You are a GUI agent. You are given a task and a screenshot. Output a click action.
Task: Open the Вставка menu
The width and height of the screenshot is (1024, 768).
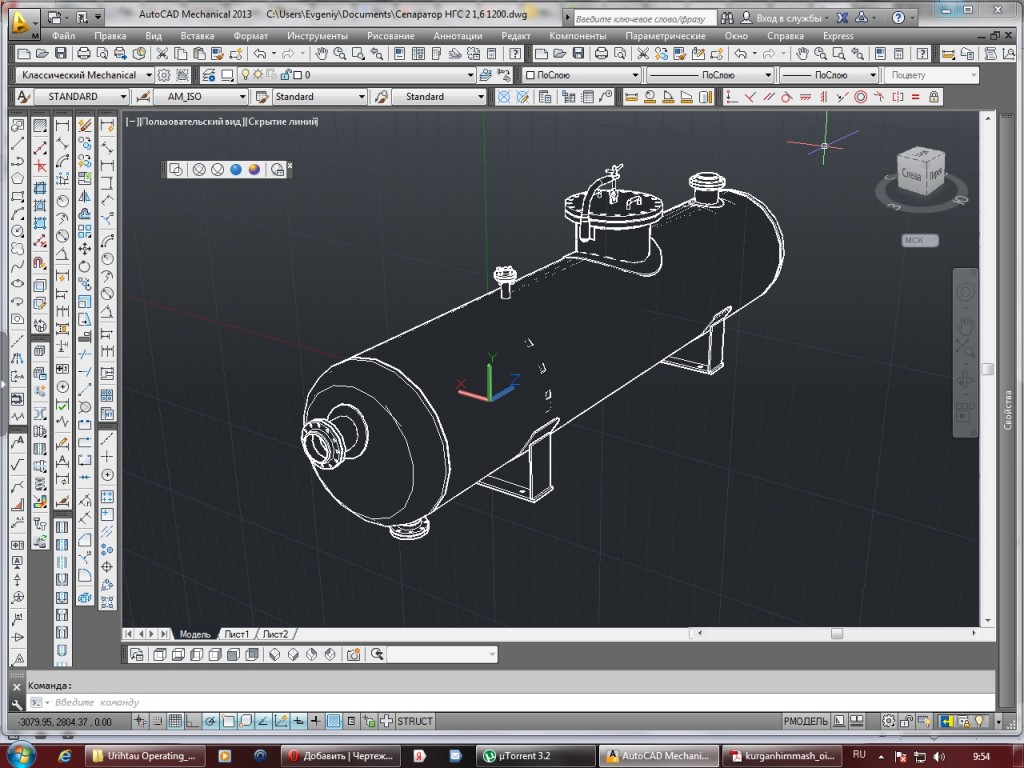coord(197,36)
